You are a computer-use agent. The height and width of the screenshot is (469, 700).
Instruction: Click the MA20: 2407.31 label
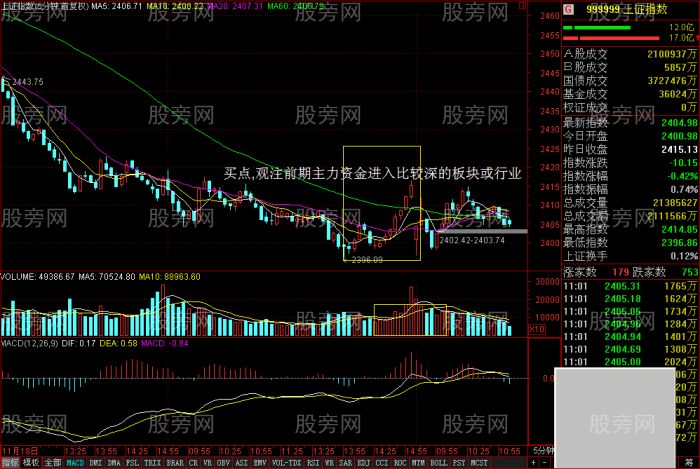point(235,6)
